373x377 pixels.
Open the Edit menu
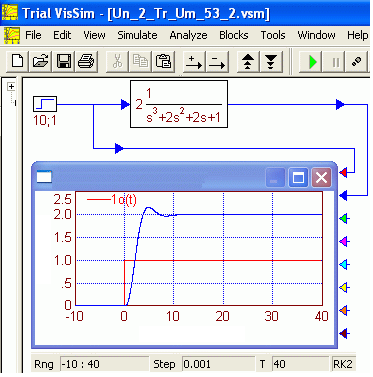(x=62, y=35)
